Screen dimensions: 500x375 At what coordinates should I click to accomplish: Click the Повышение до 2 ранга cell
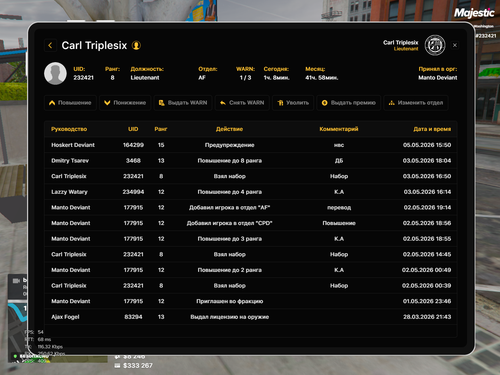pyautogui.click(x=229, y=270)
